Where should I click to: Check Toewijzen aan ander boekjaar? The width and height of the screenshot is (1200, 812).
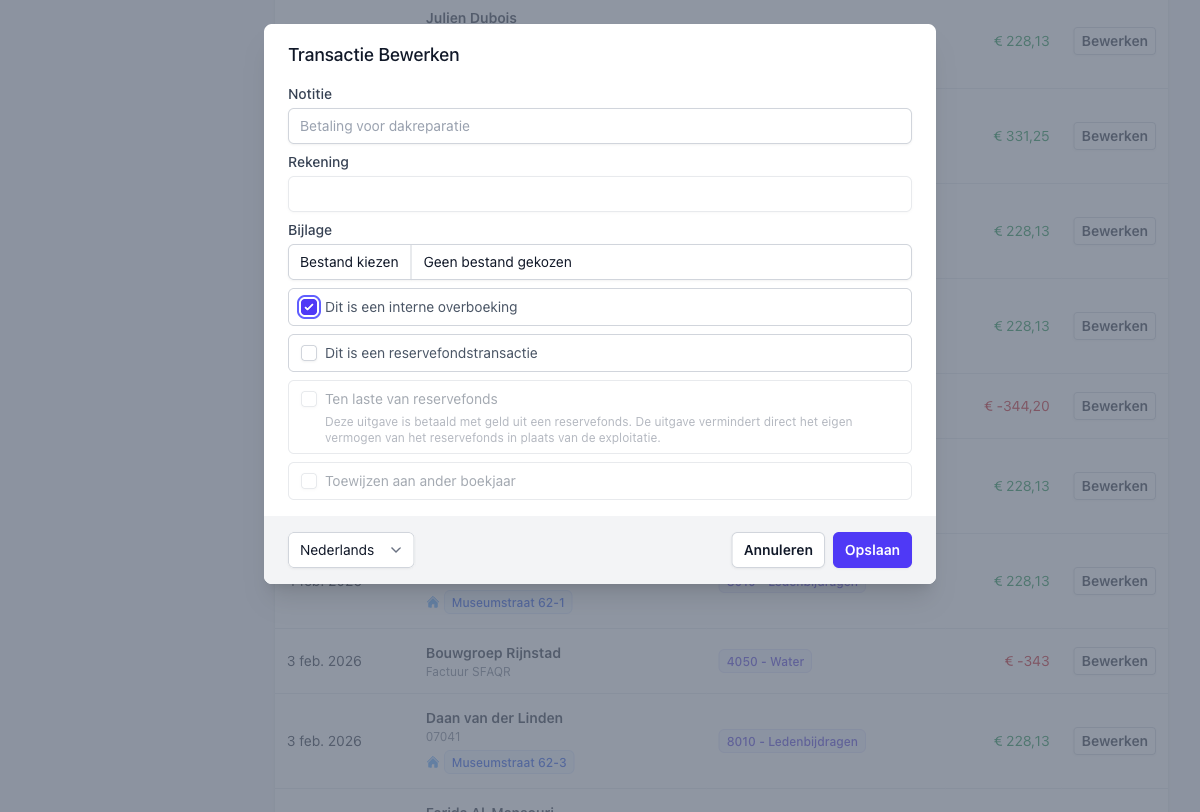click(309, 481)
